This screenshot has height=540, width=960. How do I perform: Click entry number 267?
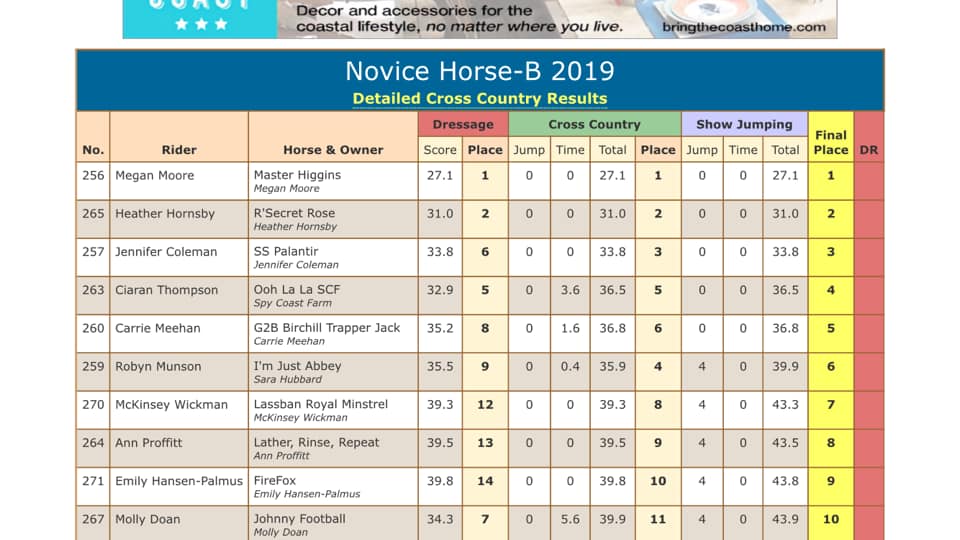(x=93, y=519)
